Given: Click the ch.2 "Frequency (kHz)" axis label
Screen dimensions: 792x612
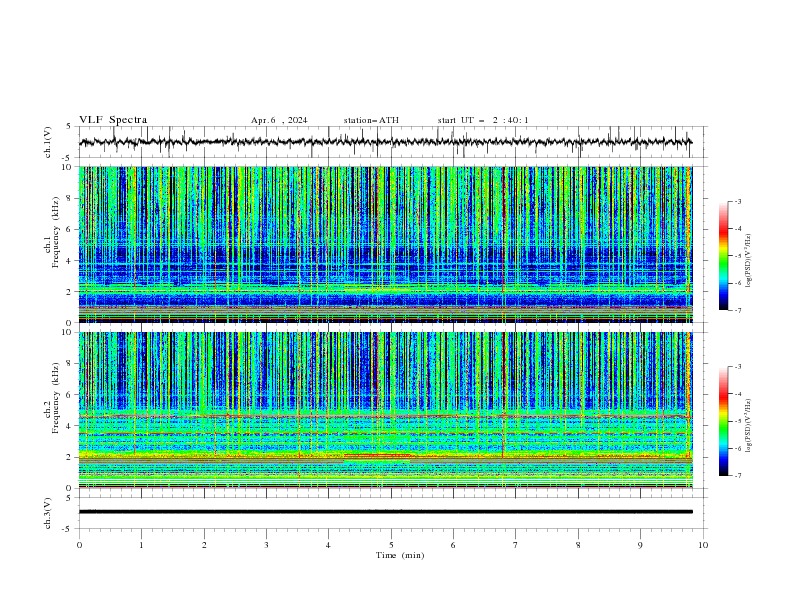Looking at the screenshot, I should click(x=55, y=397).
